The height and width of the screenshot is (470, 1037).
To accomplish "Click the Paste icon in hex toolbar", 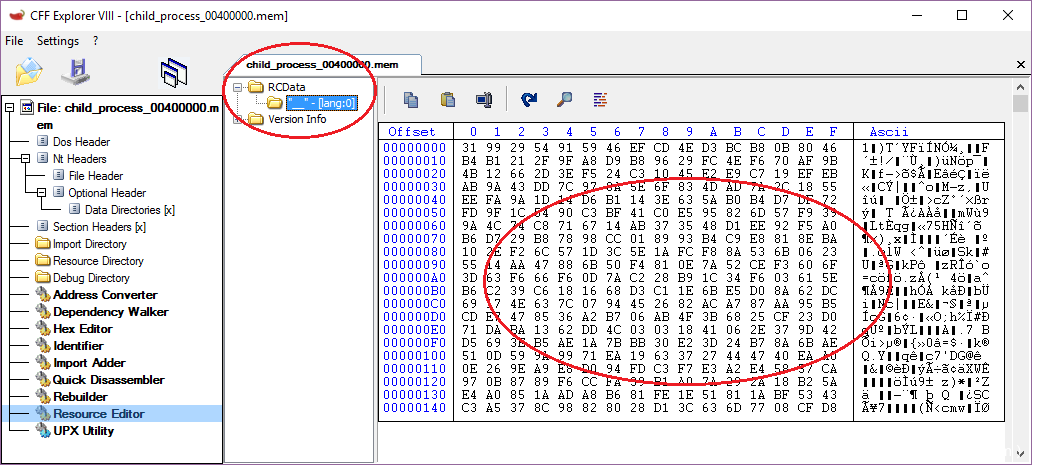I will [x=448, y=99].
